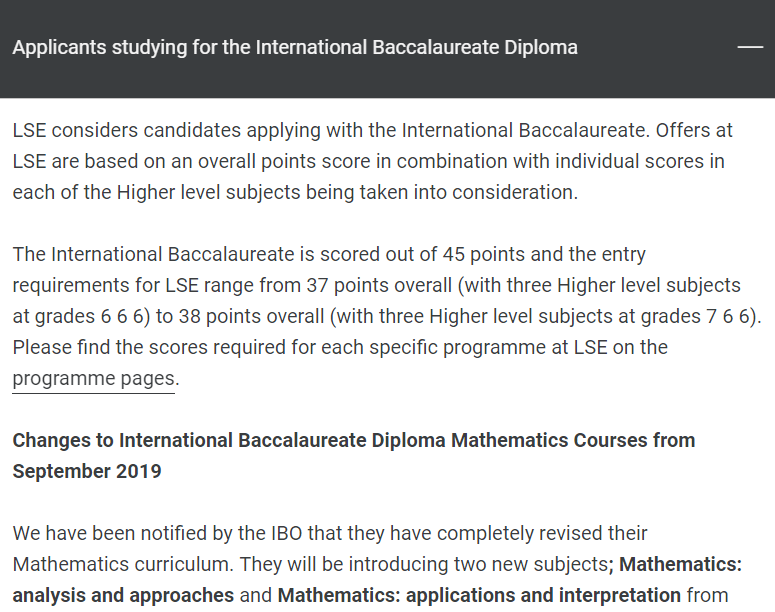Open the "programme pages" link
The width and height of the screenshot is (775, 612).
tap(94, 379)
